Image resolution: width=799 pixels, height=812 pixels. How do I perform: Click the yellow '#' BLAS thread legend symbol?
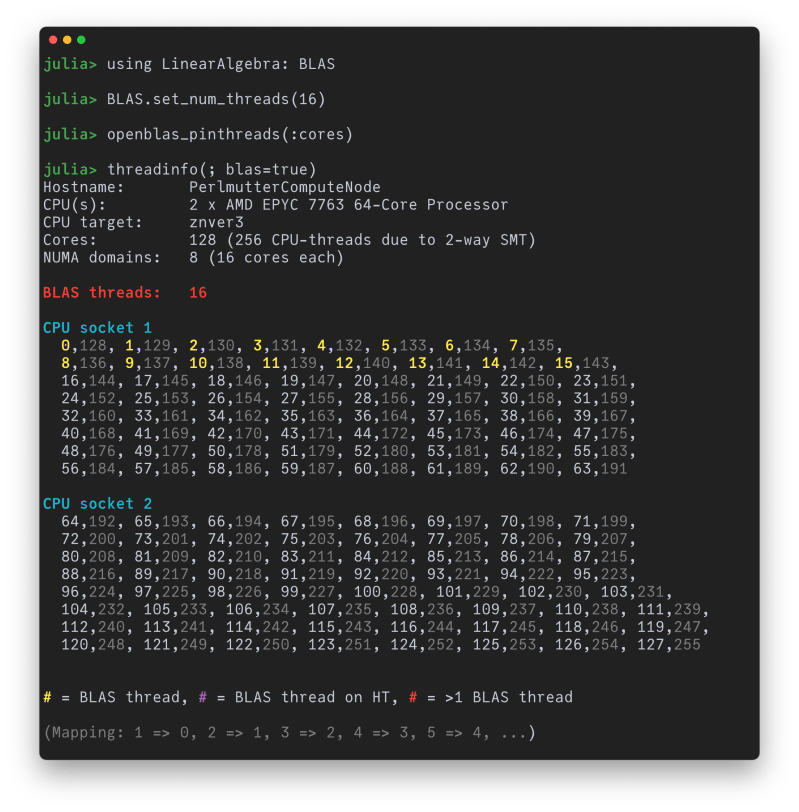(47, 698)
